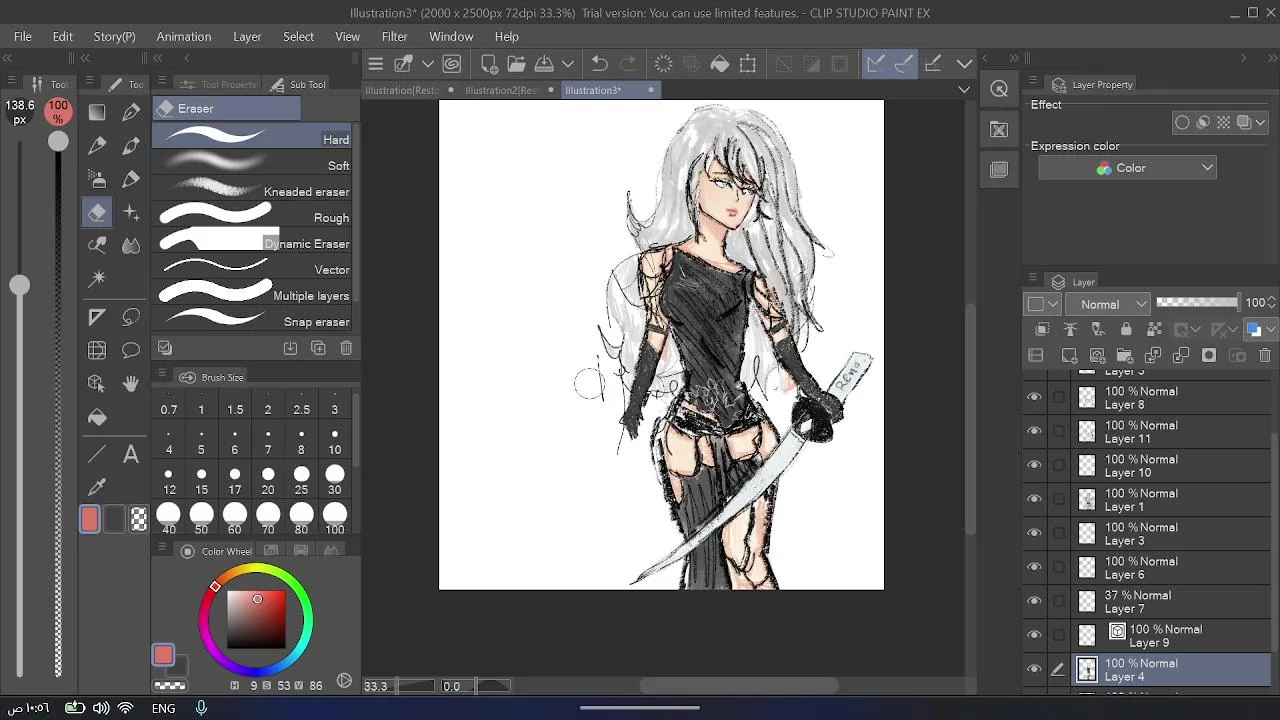Toggle lock checkbox beside Layer 3

point(1059,533)
